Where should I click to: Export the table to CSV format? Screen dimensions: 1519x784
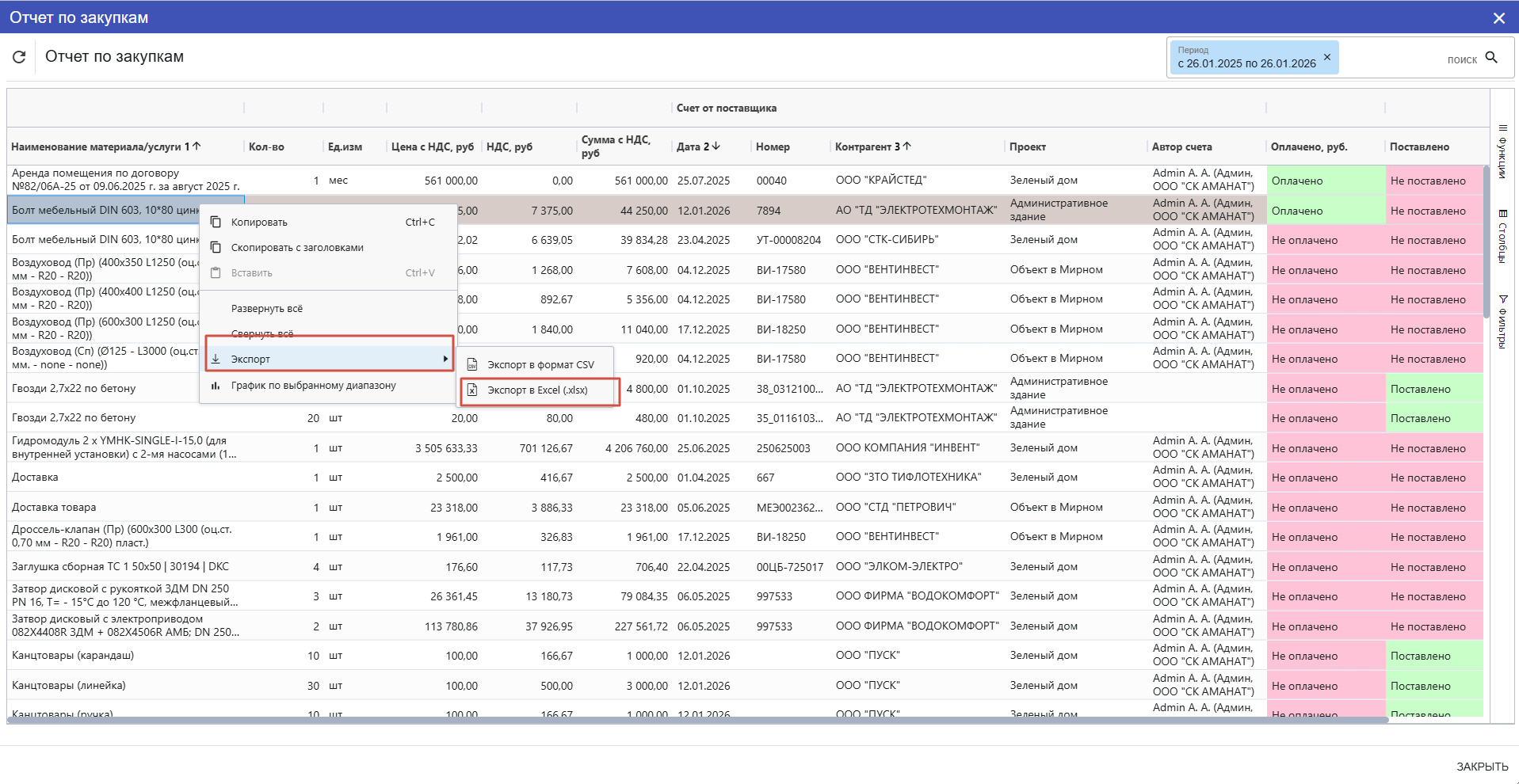[540, 365]
